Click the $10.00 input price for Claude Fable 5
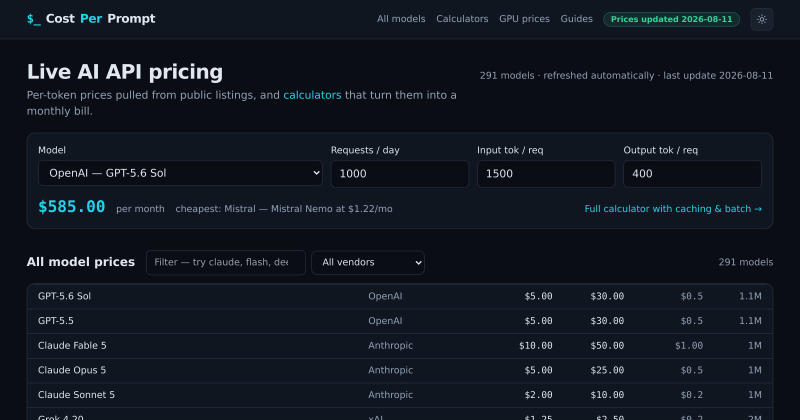Image resolution: width=800 pixels, height=420 pixels. point(536,345)
